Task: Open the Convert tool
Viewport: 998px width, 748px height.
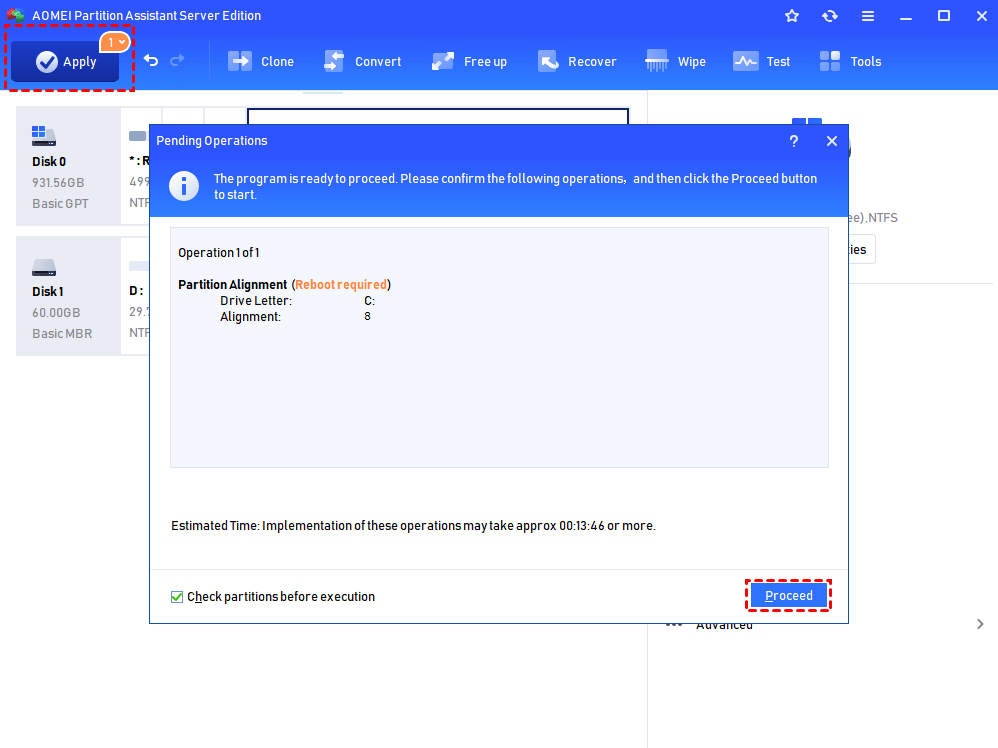Action: tap(363, 62)
